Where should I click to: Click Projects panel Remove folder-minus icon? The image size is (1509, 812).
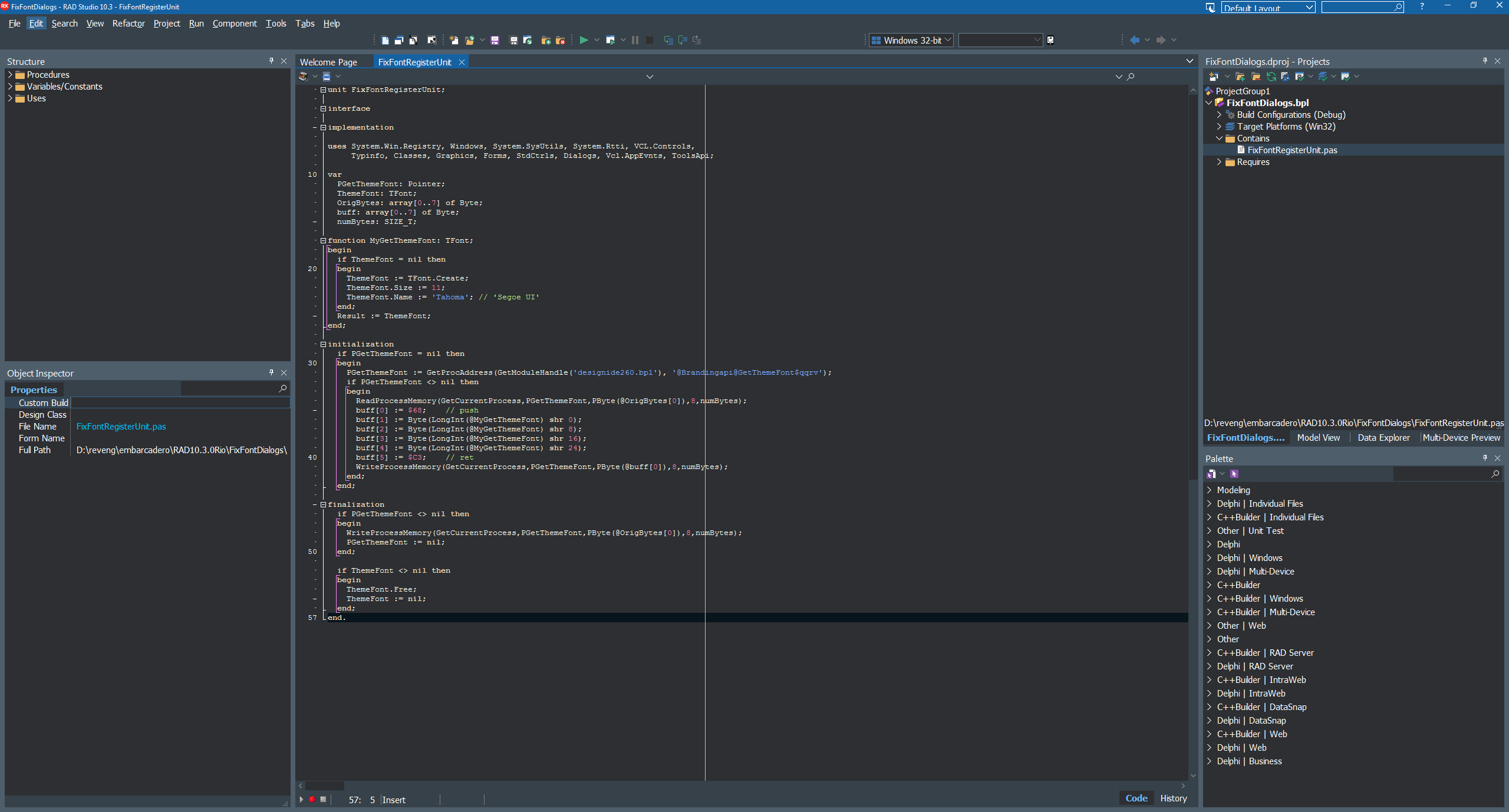(x=1256, y=77)
